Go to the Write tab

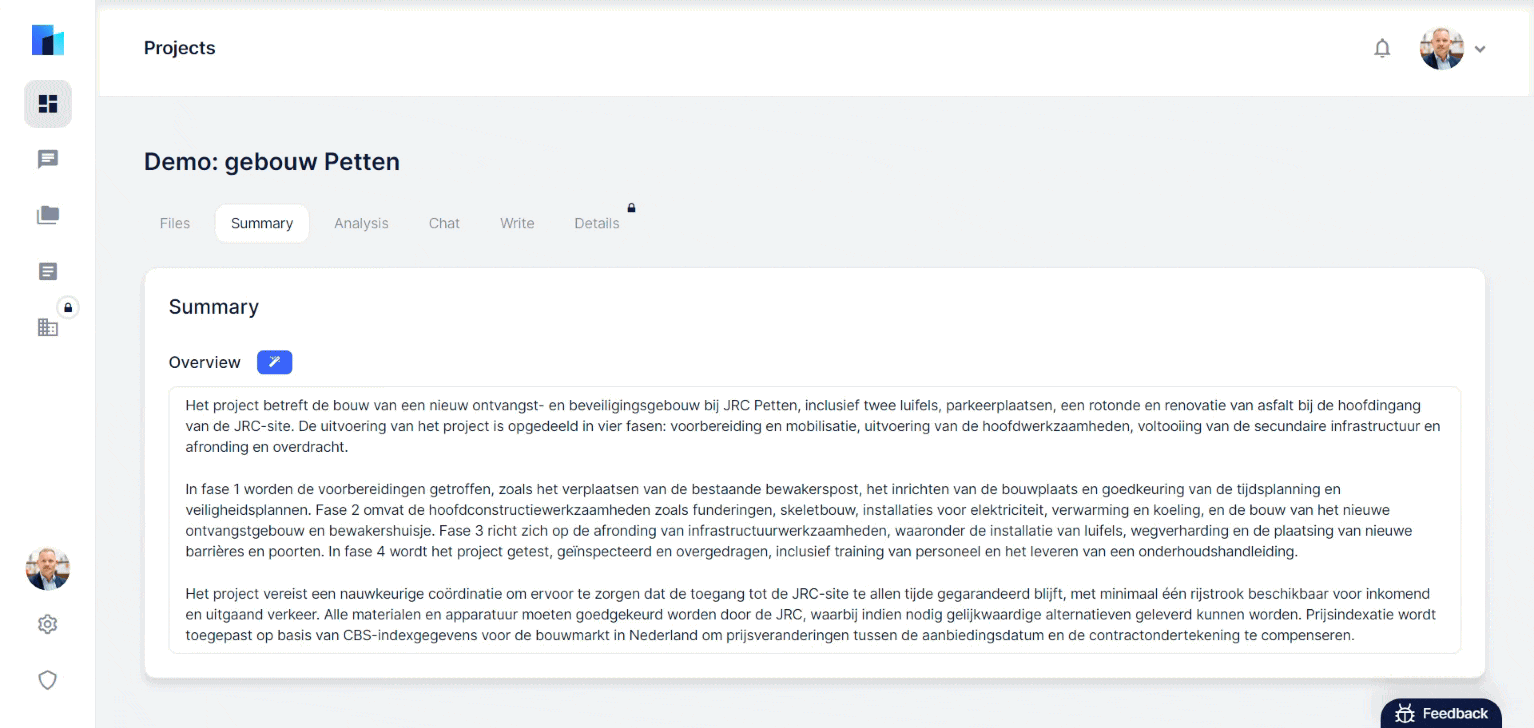(517, 223)
